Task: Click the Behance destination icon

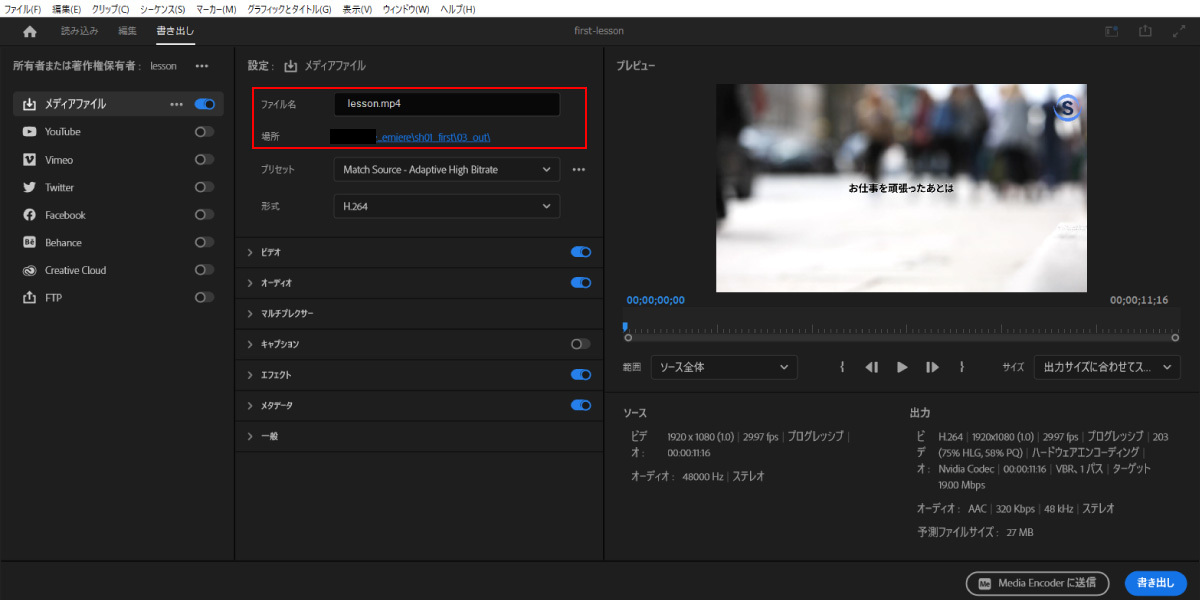Action: [29, 243]
